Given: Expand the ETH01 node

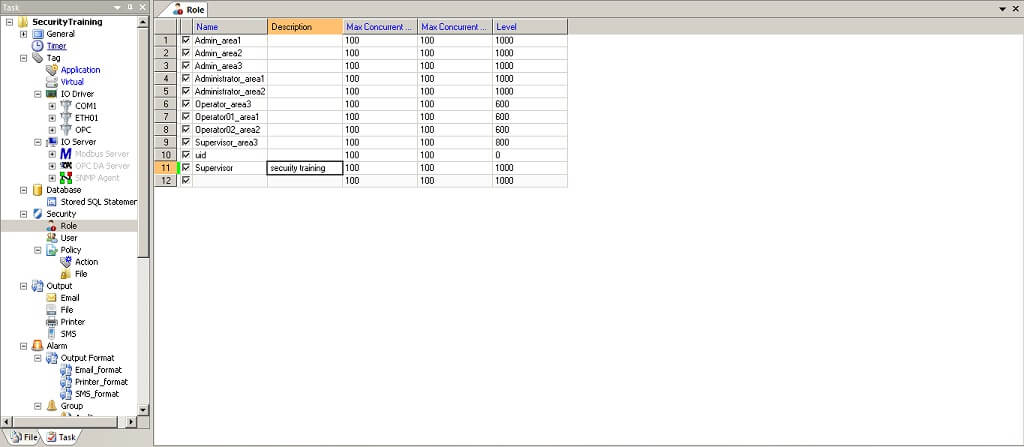Looking at the screenshot, I should (52, 118).
